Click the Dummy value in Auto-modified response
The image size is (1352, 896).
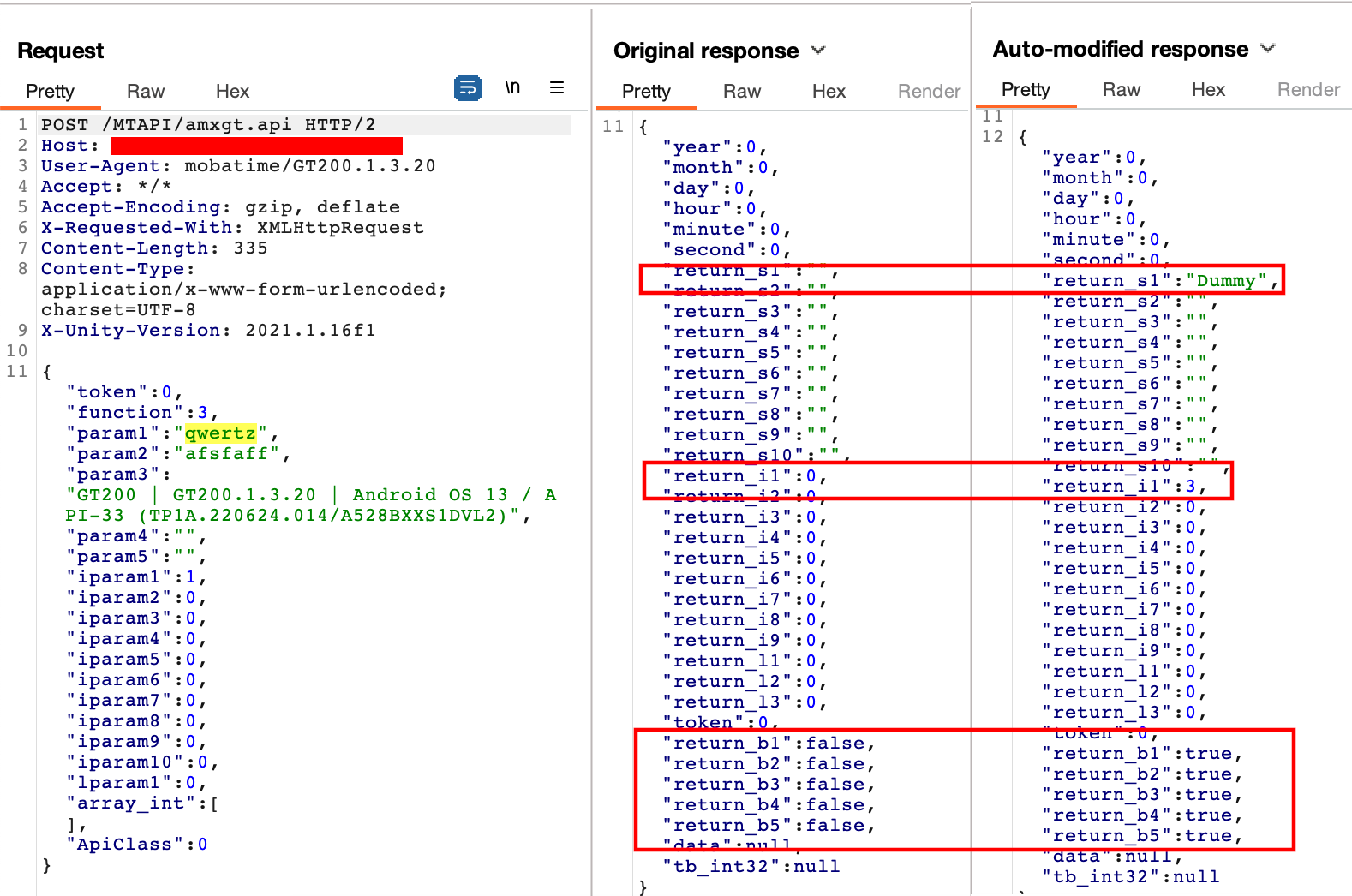click(1226, 281)
